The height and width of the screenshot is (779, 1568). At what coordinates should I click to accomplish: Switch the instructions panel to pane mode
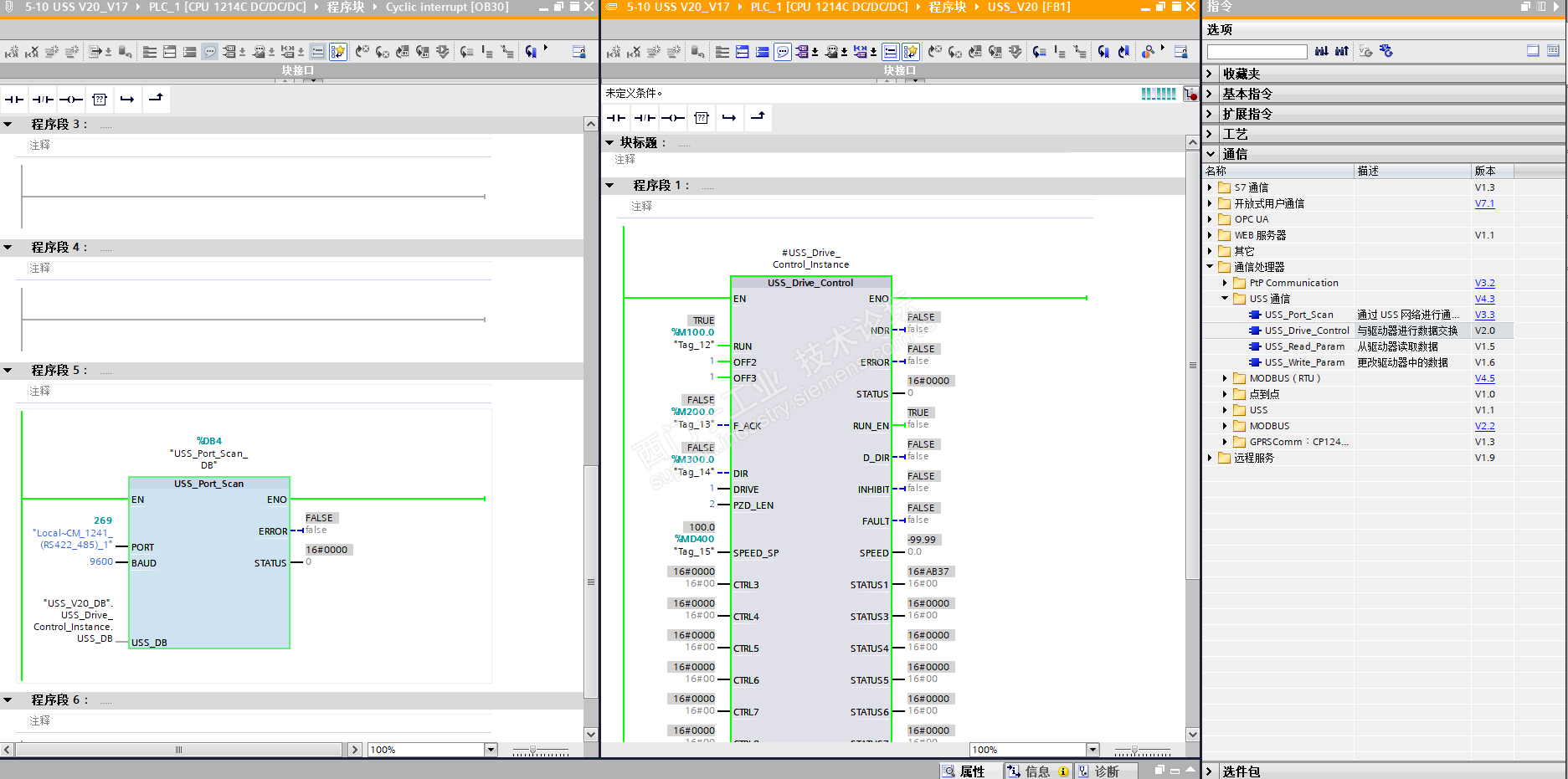coord(1533,51)
